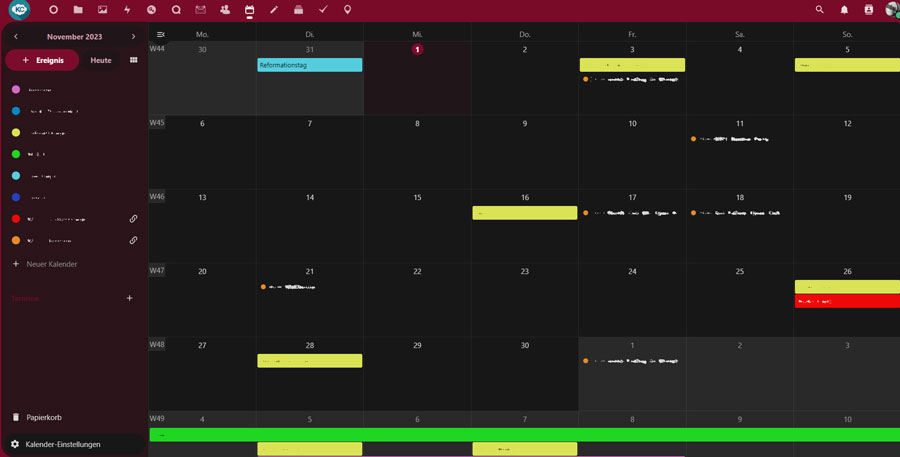
Task: Show notifications with the bell icon
Action: click(844, 10)
